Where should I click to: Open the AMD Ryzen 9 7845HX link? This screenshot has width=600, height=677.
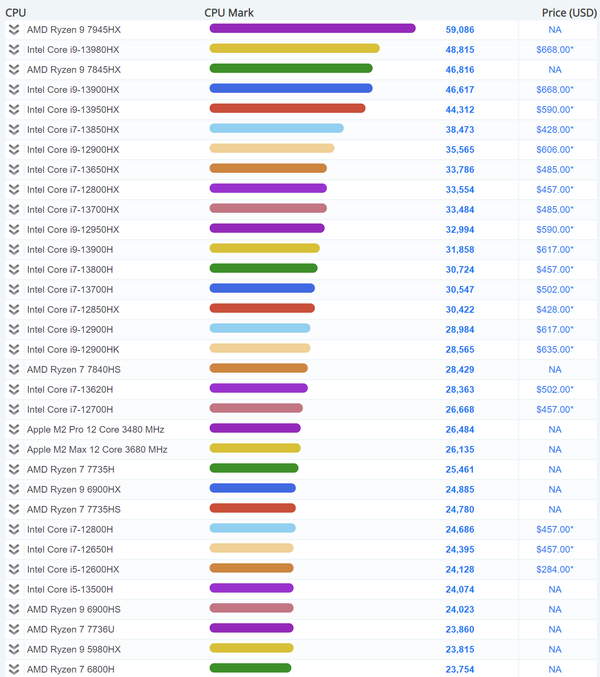(x=74, y=70)
